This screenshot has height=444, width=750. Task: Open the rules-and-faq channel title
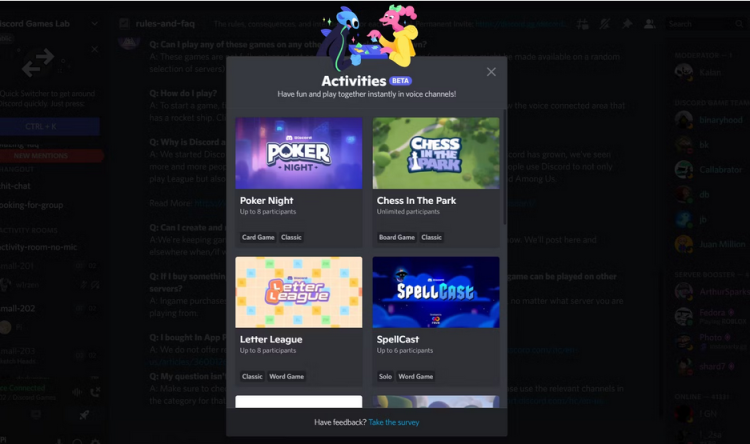(x=165, y=23)
